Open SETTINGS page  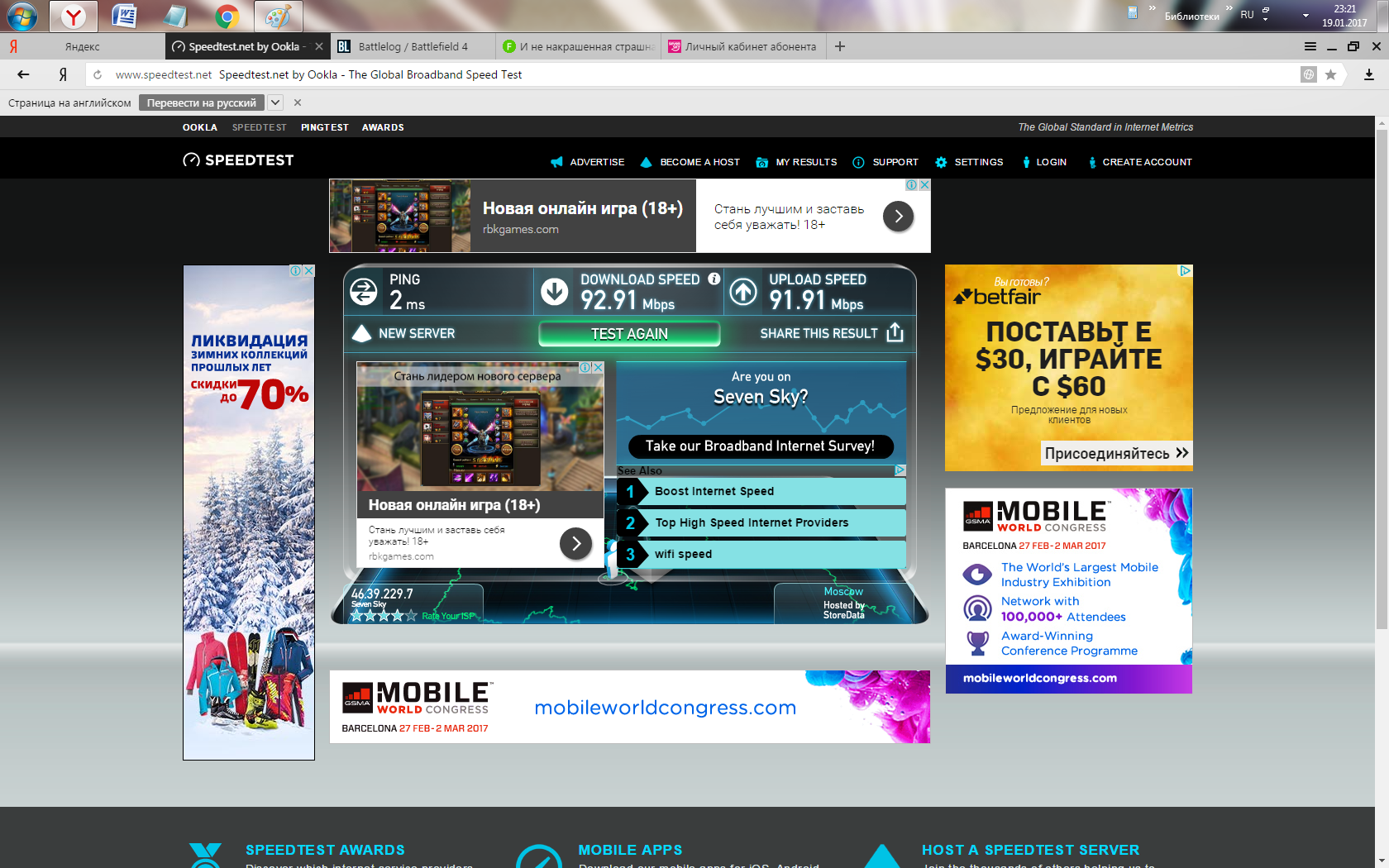click(x=969, y=162)
